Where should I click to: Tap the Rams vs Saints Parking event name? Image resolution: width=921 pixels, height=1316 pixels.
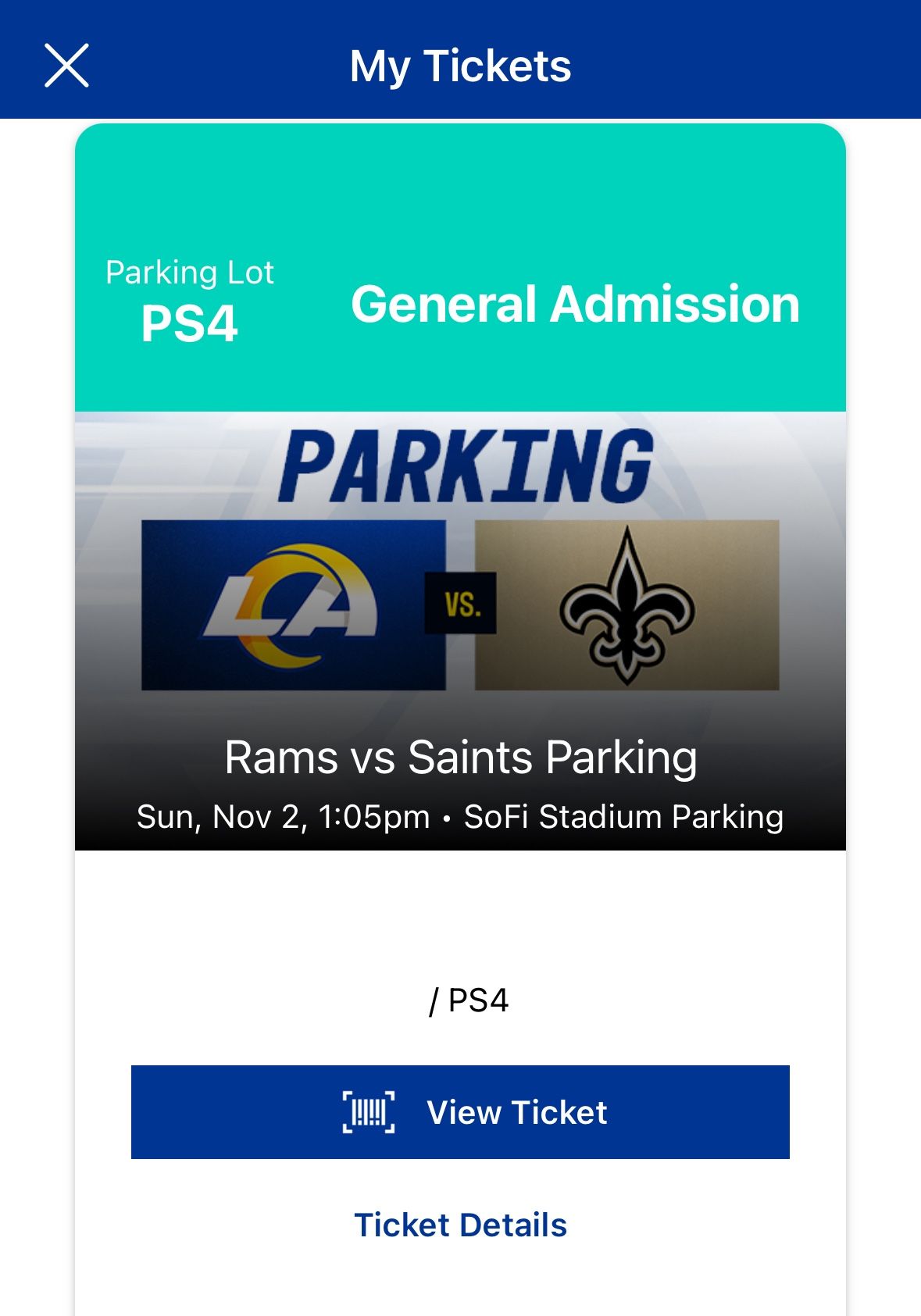[x=460, y=754]
